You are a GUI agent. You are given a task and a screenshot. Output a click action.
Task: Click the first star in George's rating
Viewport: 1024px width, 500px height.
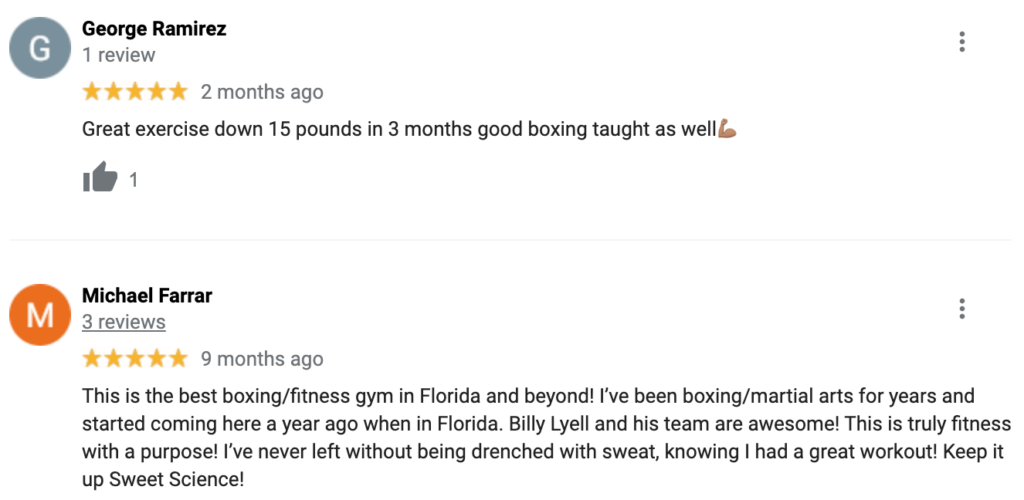pyautogui.click(x=92, y=92)
